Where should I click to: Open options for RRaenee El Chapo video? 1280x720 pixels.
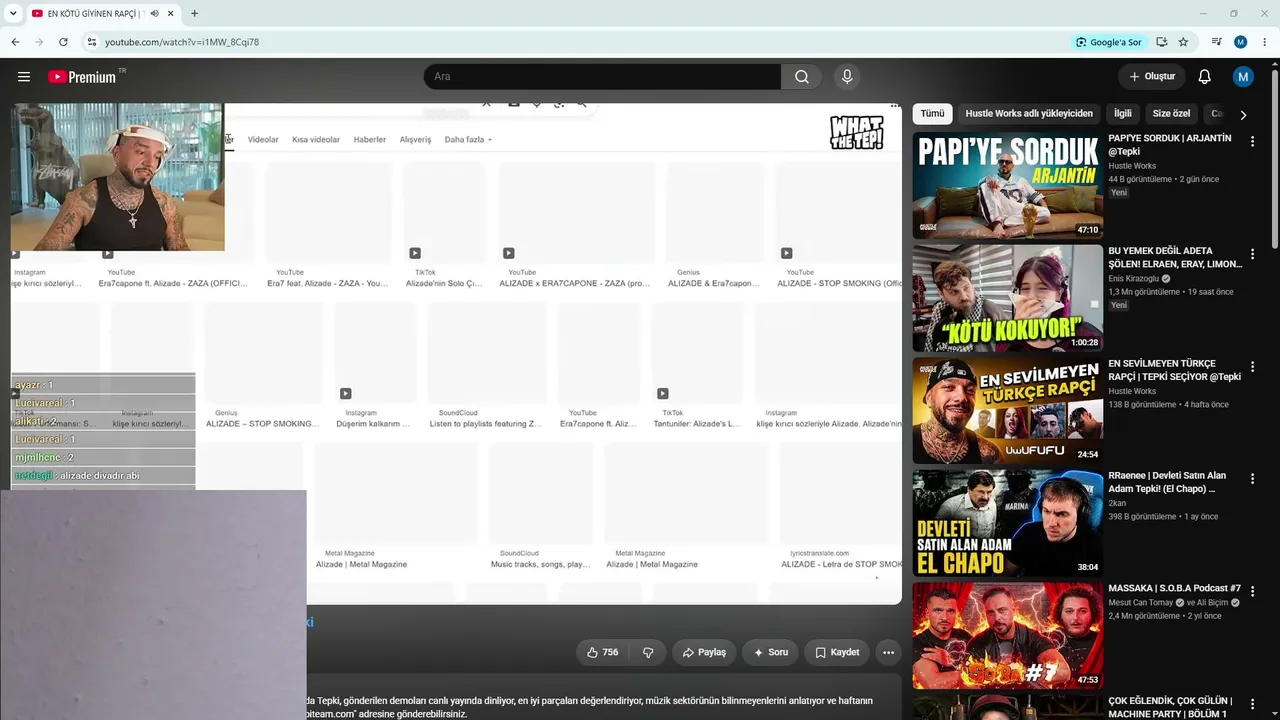(x=1252, y=479)
